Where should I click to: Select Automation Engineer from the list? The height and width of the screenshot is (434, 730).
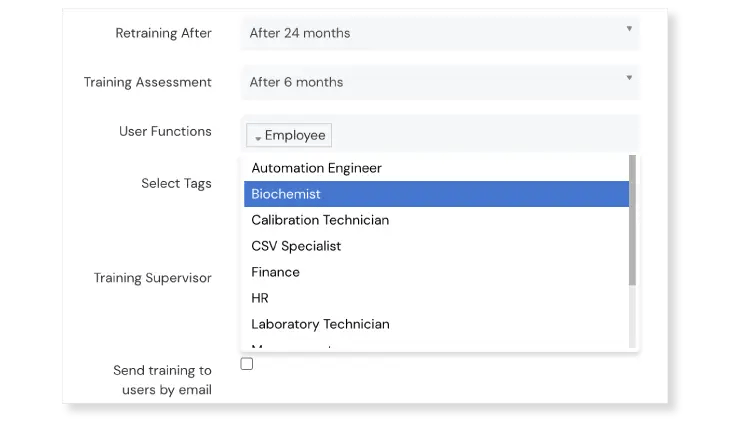[316, 168]
